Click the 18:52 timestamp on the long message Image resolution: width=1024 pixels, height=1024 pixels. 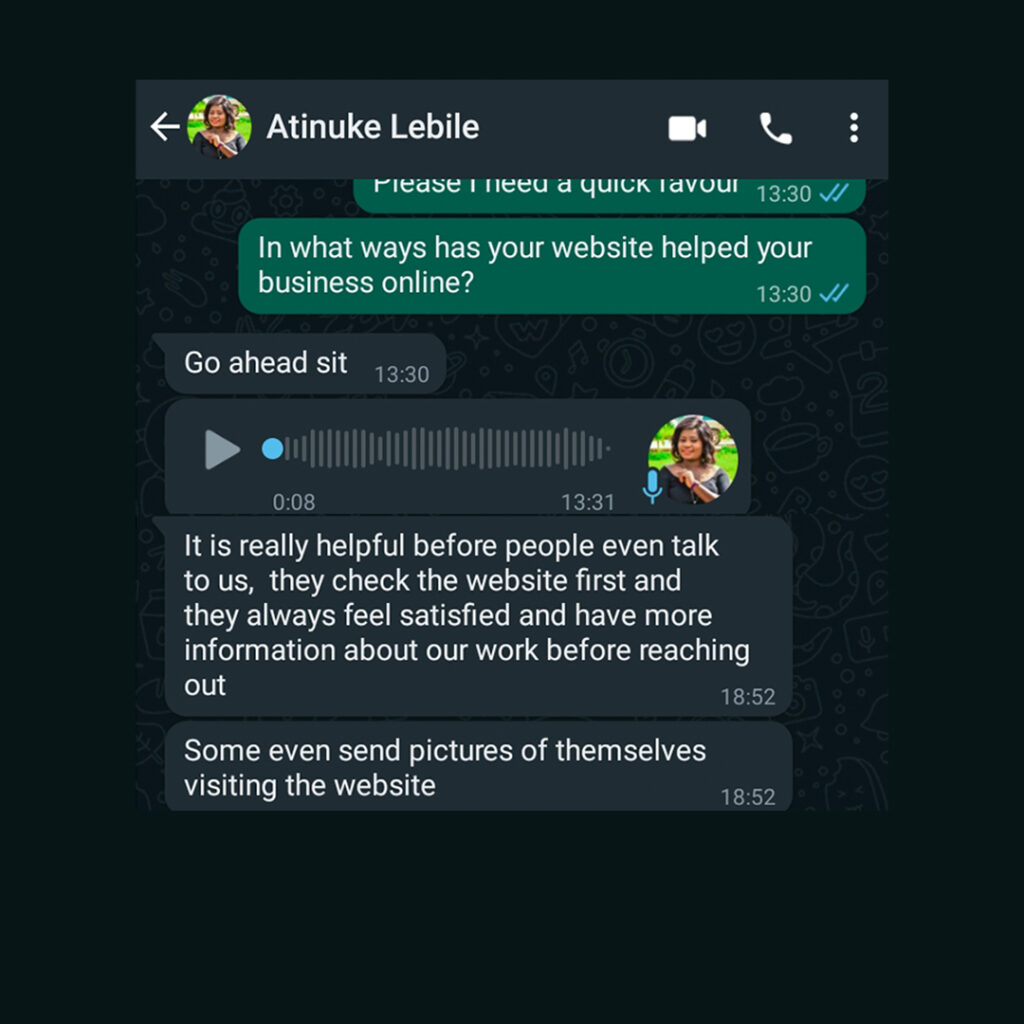pyautogui.click(x=748, y=697)
